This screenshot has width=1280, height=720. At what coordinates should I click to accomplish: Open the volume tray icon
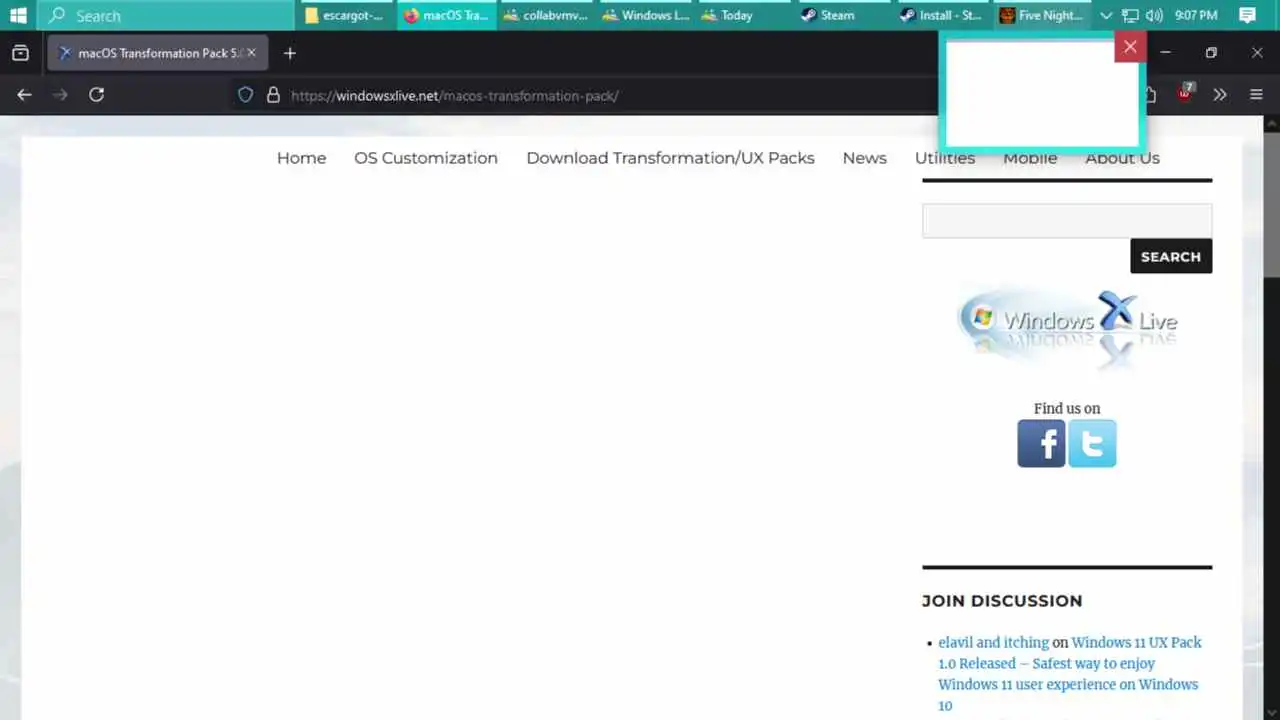click(x=1154, y=15)
